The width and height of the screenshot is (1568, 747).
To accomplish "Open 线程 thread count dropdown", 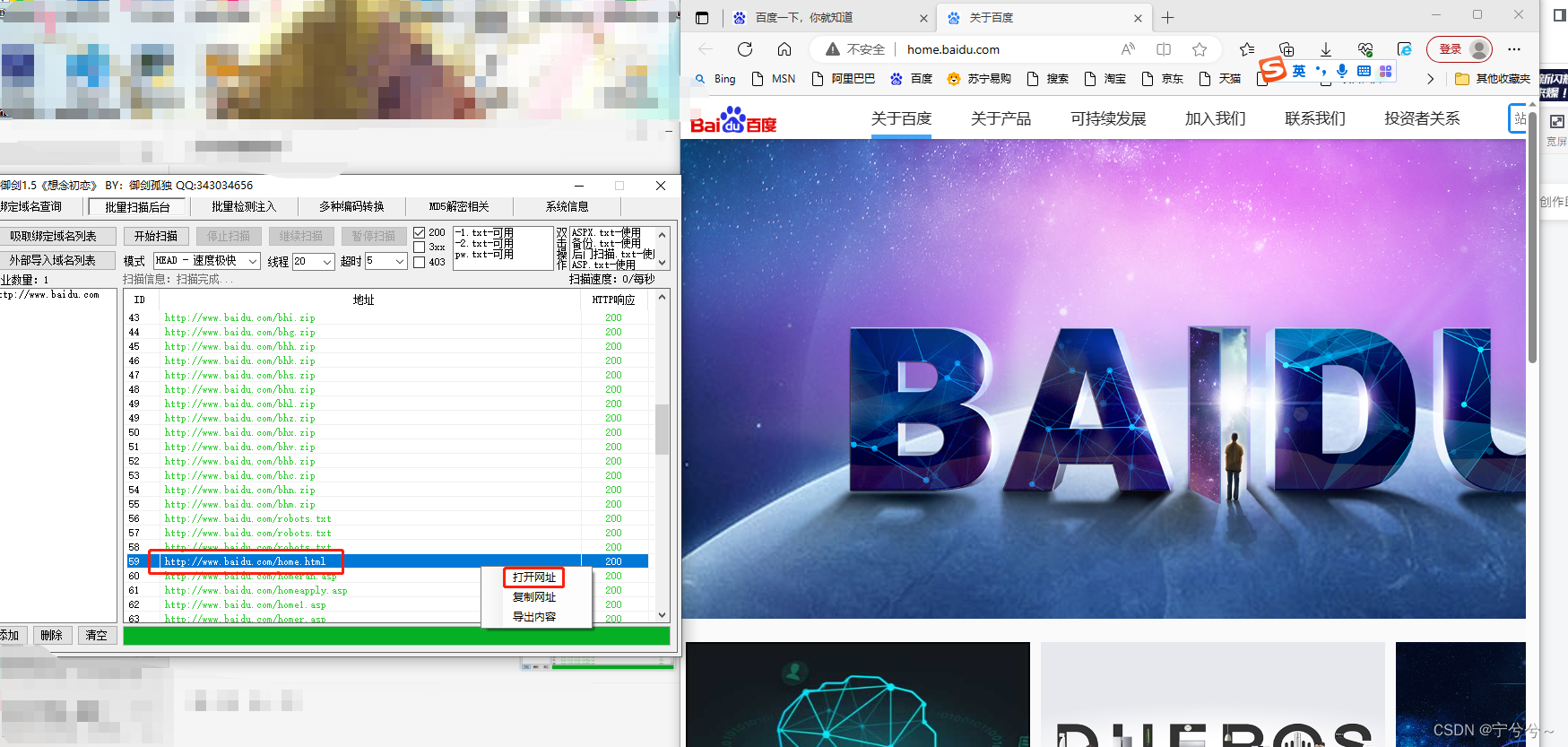I will click(x=314, y=261).
